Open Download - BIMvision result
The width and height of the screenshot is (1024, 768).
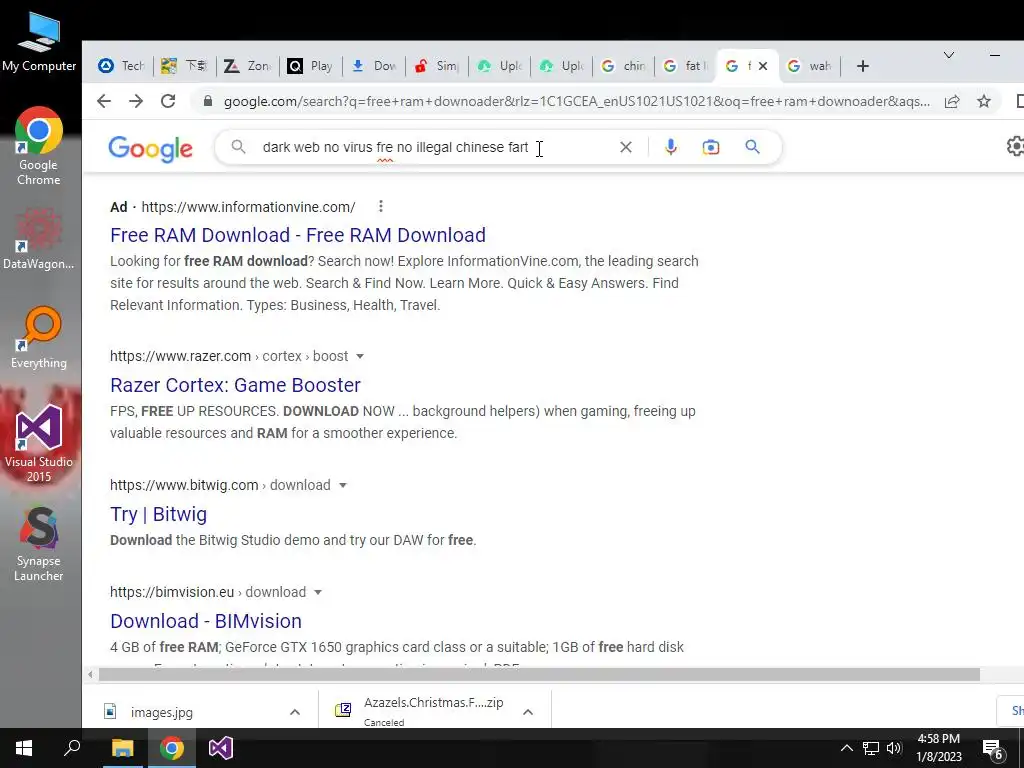tap(206, 621)
